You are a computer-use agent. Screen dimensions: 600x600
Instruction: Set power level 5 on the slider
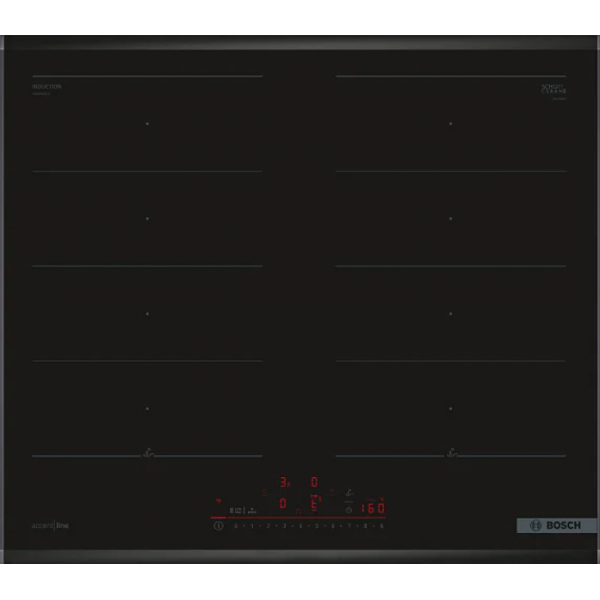316,526
